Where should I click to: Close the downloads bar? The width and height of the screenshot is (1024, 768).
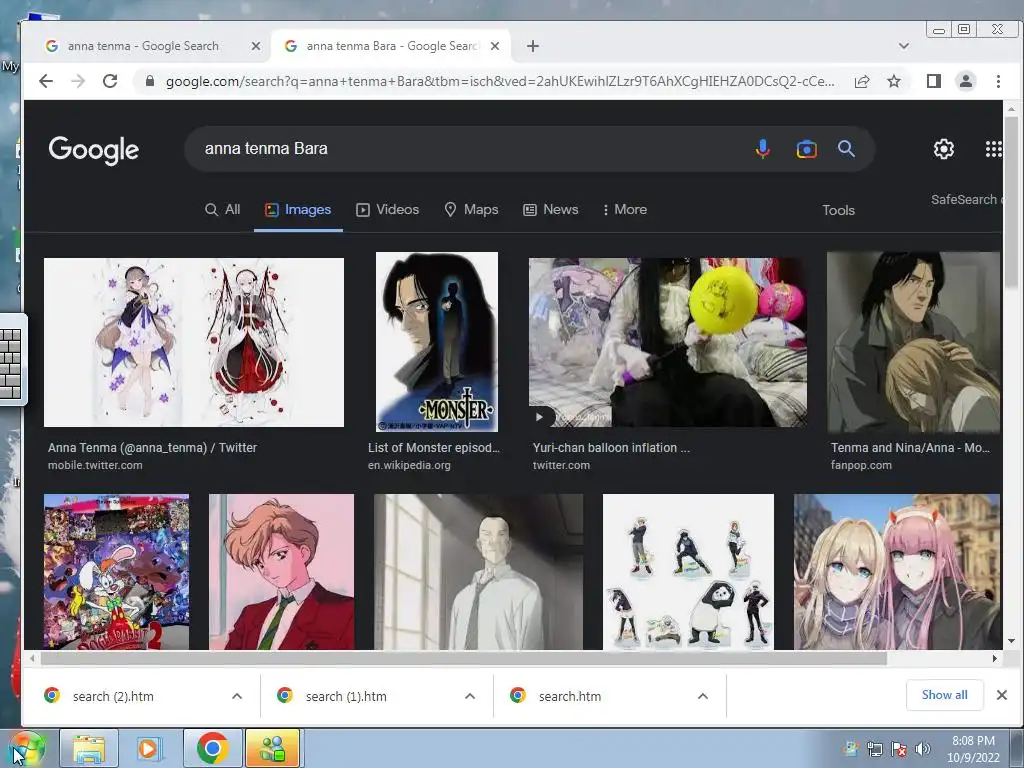tap(1002, 695)
